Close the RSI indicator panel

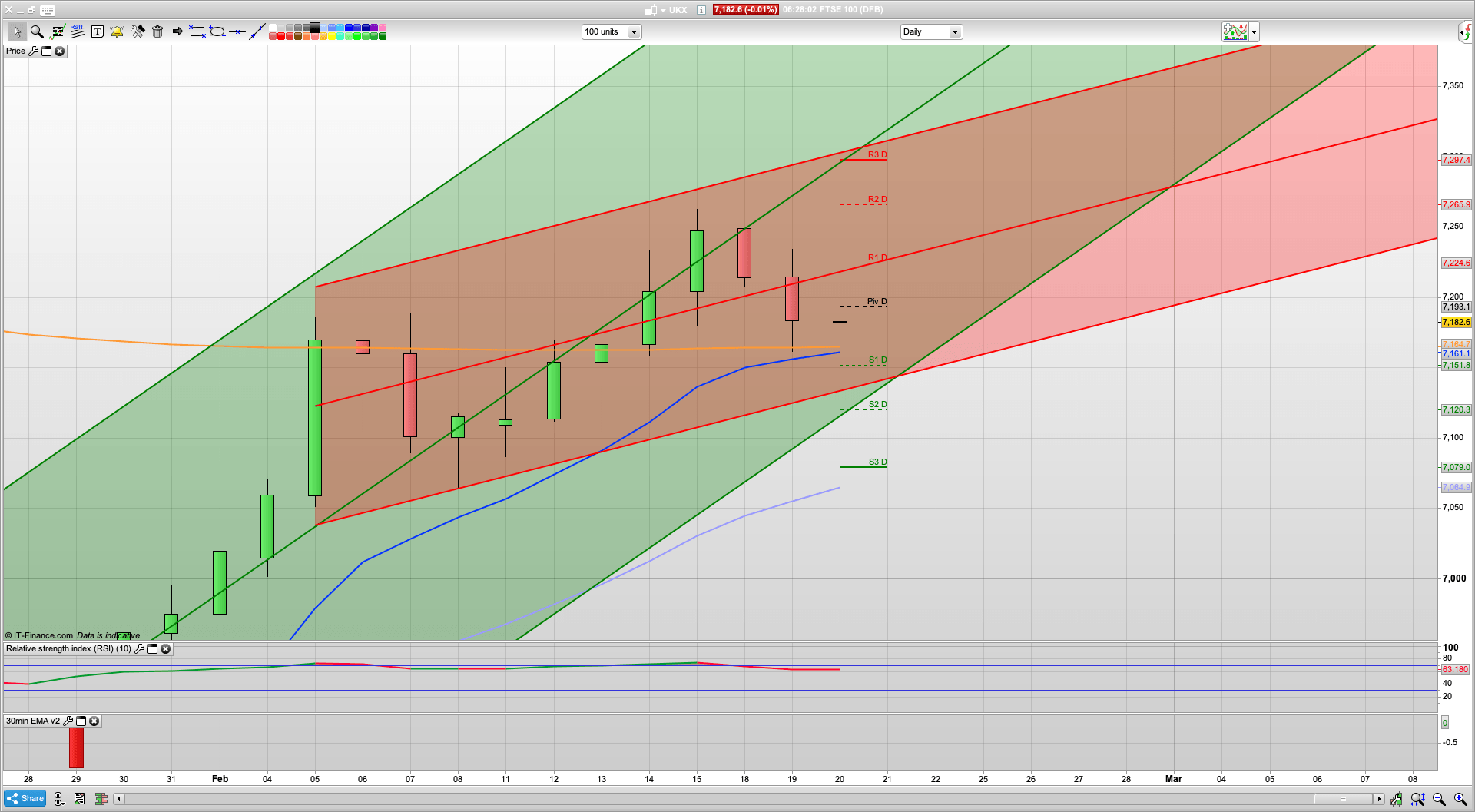point(165,648)
